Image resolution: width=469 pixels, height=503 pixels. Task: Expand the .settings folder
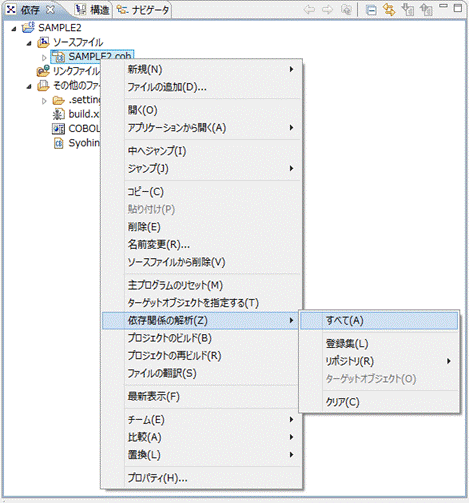(x=44, y=101)
